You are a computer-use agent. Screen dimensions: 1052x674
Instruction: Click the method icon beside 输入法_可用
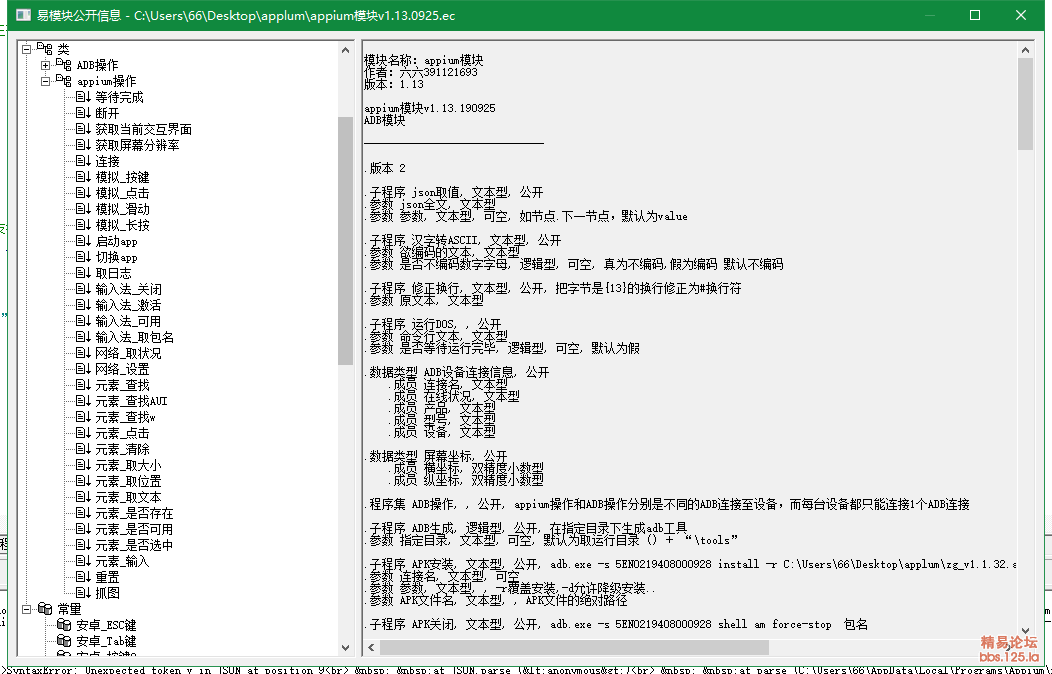[83, 321]
